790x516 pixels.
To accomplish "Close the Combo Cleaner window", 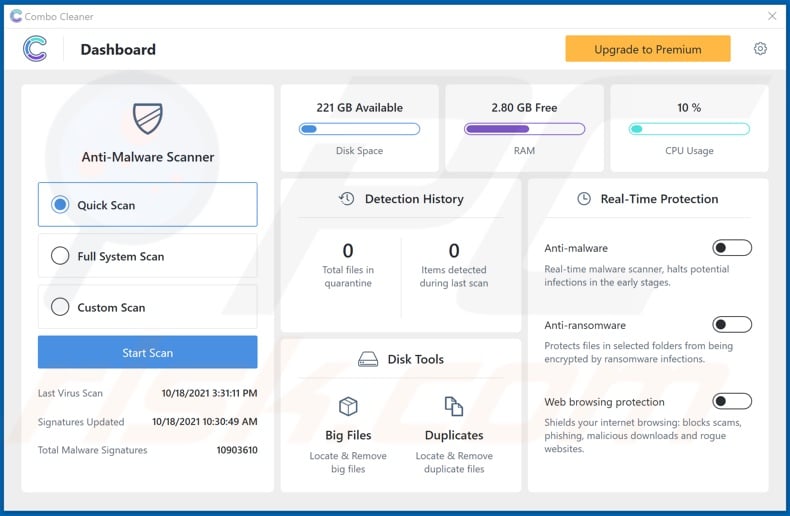I will [772, 16].
